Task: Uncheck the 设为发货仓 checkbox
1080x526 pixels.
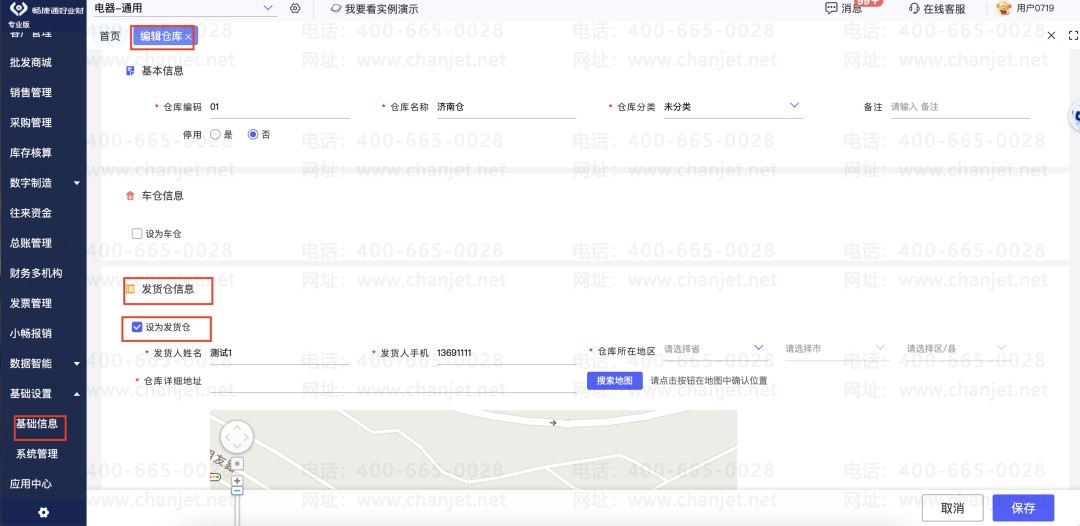Action: [136, 327]
